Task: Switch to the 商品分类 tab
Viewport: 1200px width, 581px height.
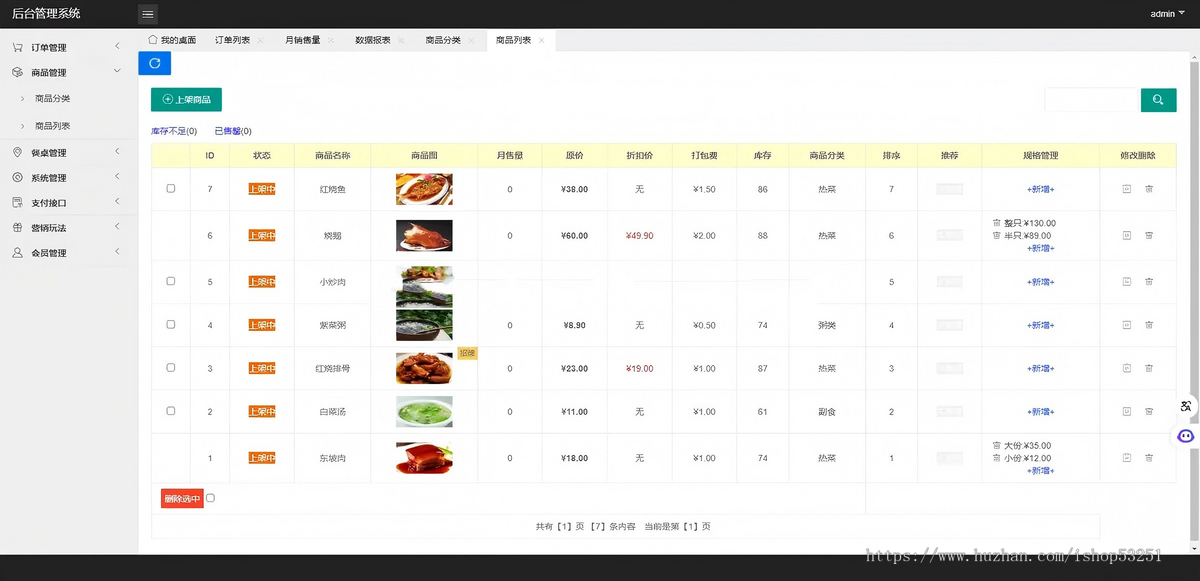Action: [443, 40]
